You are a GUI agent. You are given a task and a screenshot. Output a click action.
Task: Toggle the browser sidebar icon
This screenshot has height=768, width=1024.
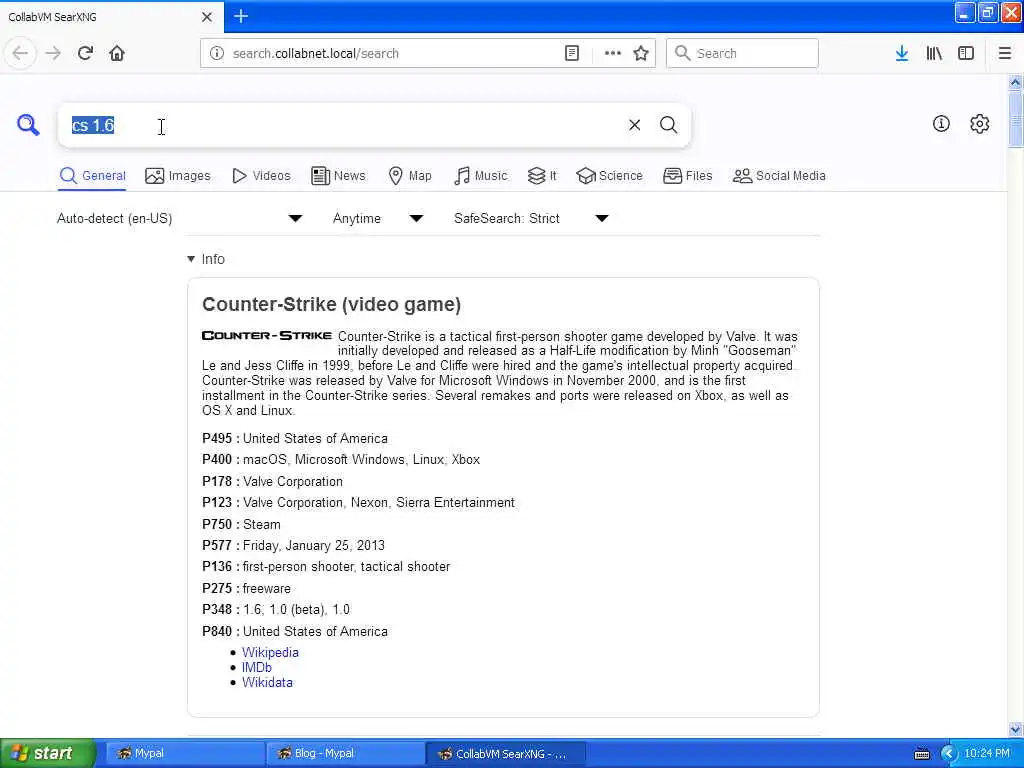coord(966,53)
